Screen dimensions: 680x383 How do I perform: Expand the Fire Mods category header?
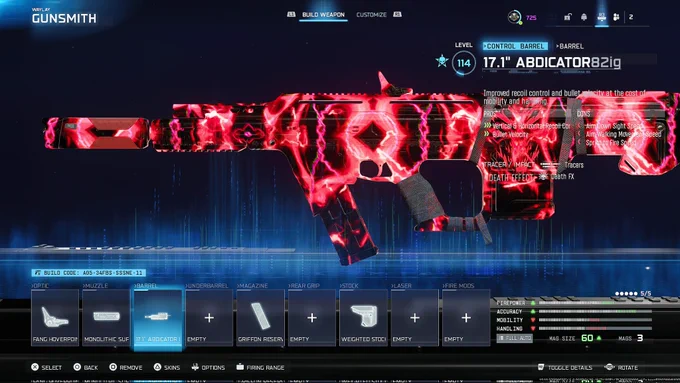[x=458, y=285]
